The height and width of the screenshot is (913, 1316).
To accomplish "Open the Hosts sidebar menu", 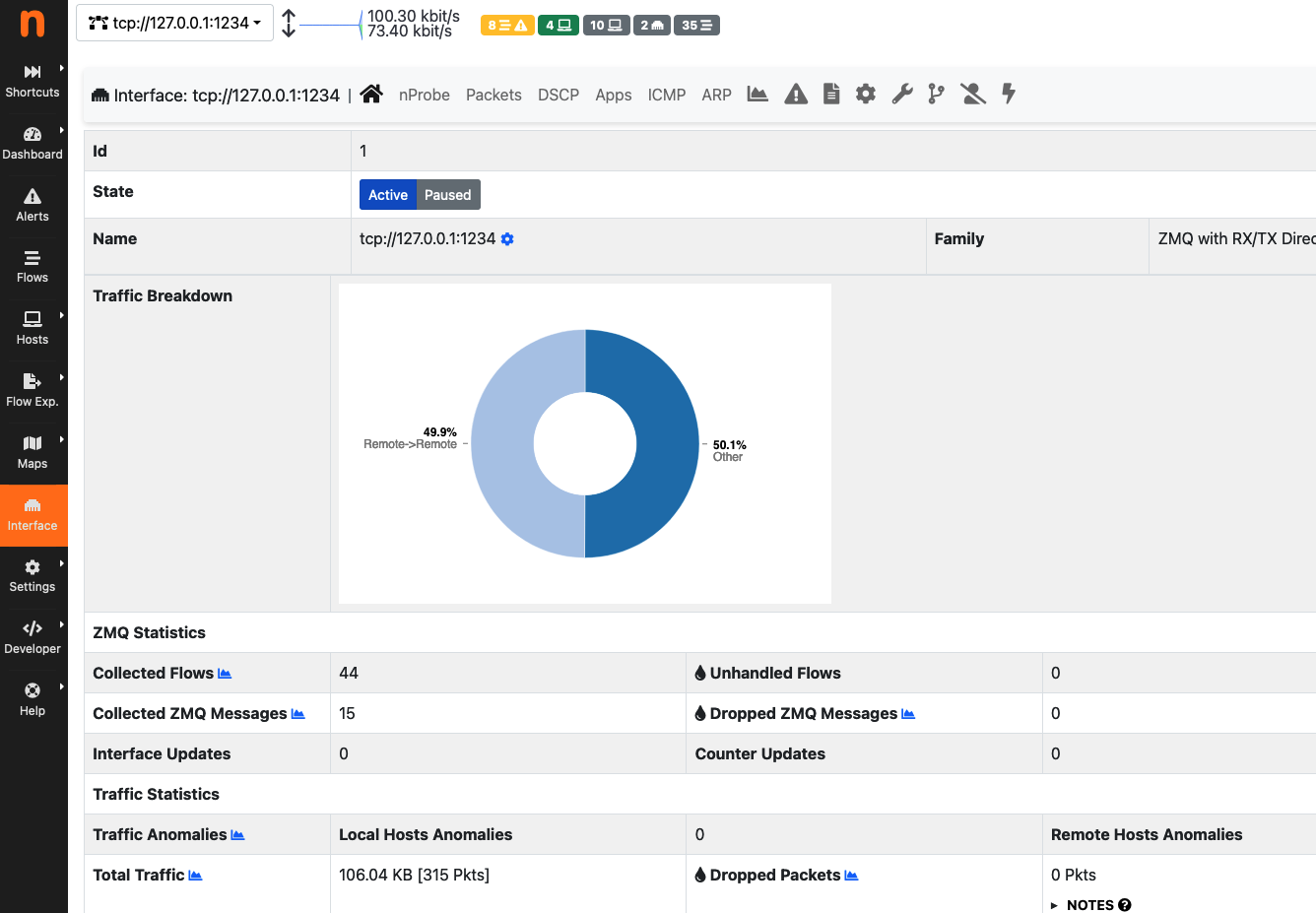I will point(33,329).
